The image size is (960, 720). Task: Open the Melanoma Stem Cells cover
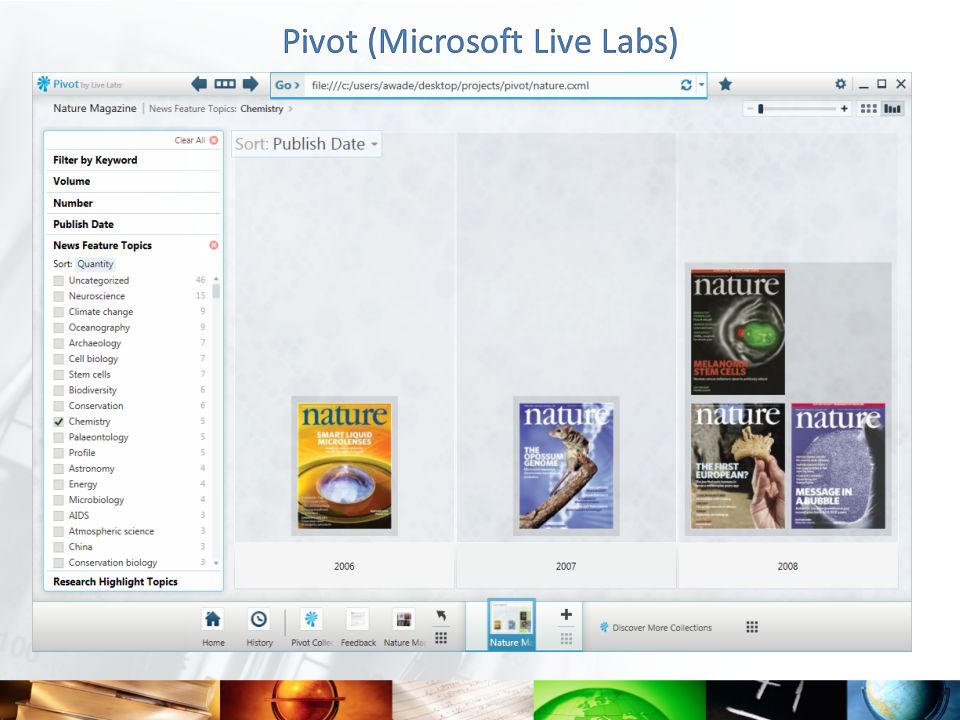738,332
